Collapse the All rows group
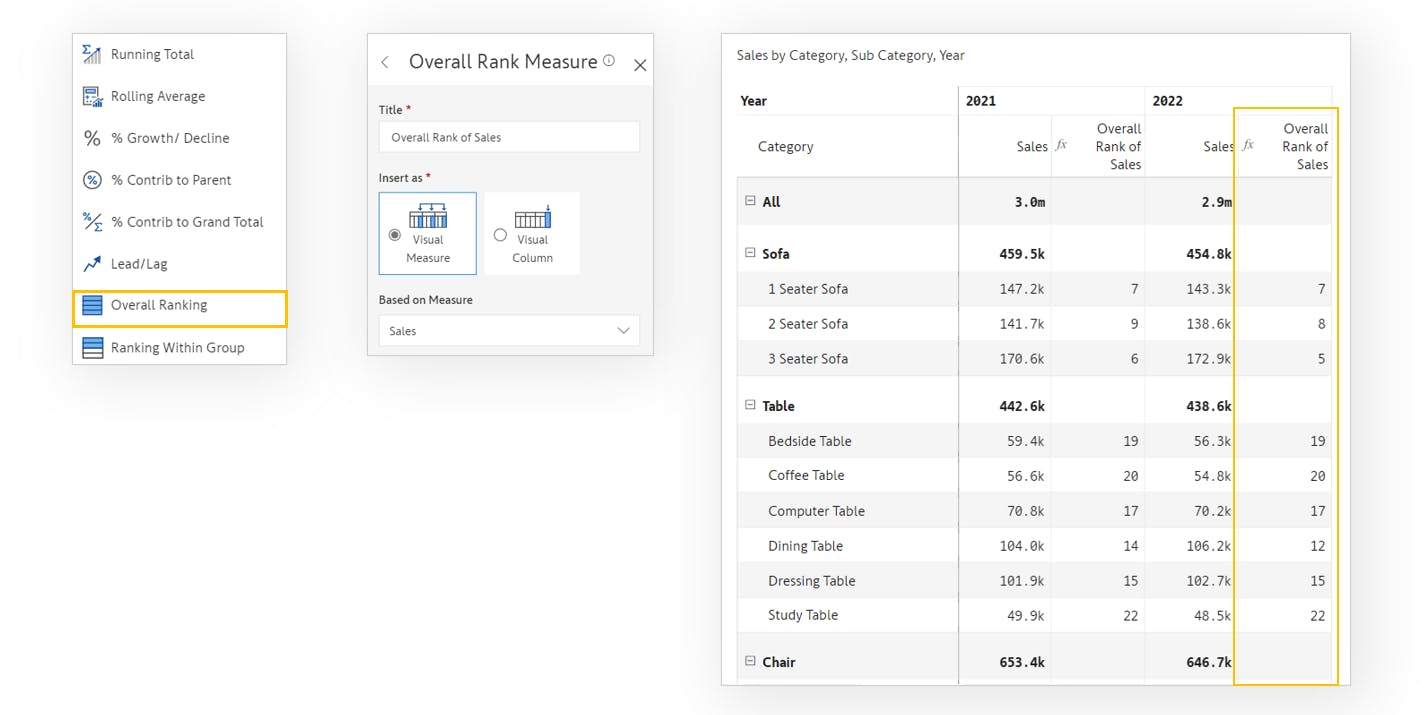This screenshot has height=715, width=1426. [x=750, y=201]
